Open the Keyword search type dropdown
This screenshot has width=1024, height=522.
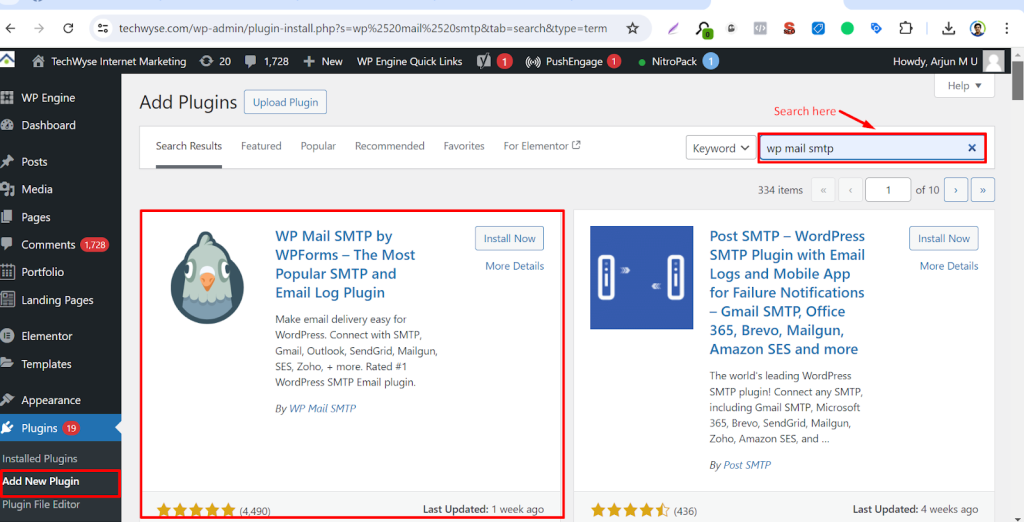pos(721,148)
